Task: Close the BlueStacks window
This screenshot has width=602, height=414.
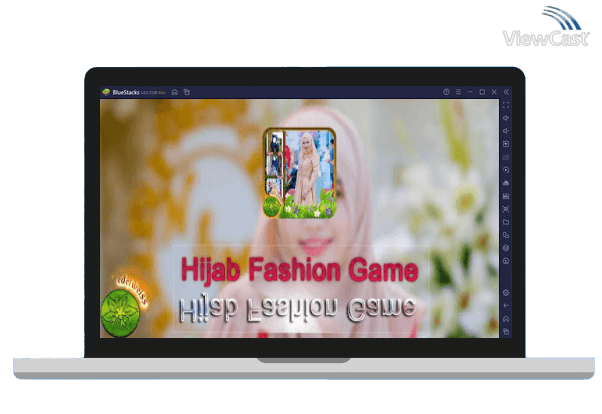Action: point(494,92)
